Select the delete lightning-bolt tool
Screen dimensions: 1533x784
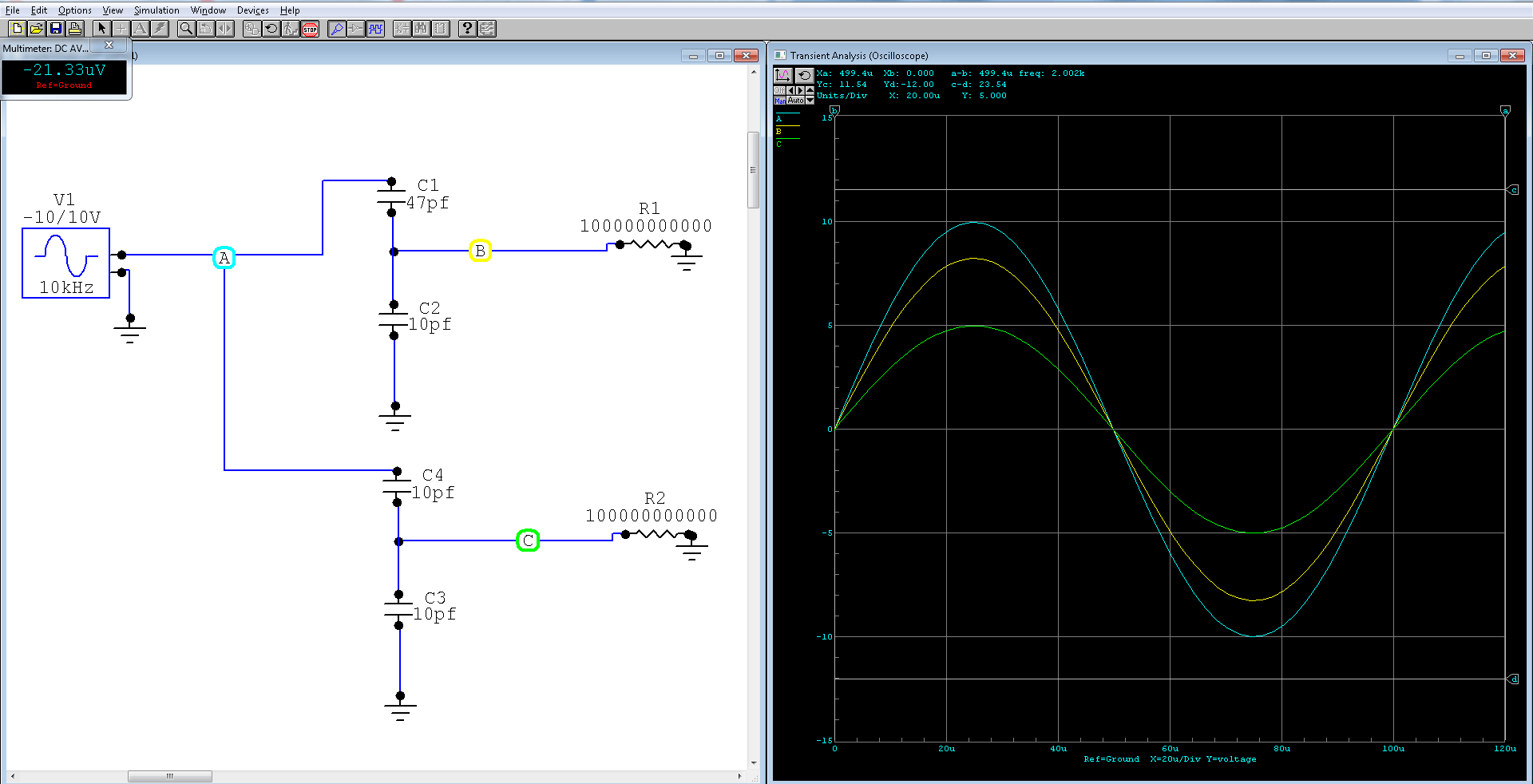(159, 29)
